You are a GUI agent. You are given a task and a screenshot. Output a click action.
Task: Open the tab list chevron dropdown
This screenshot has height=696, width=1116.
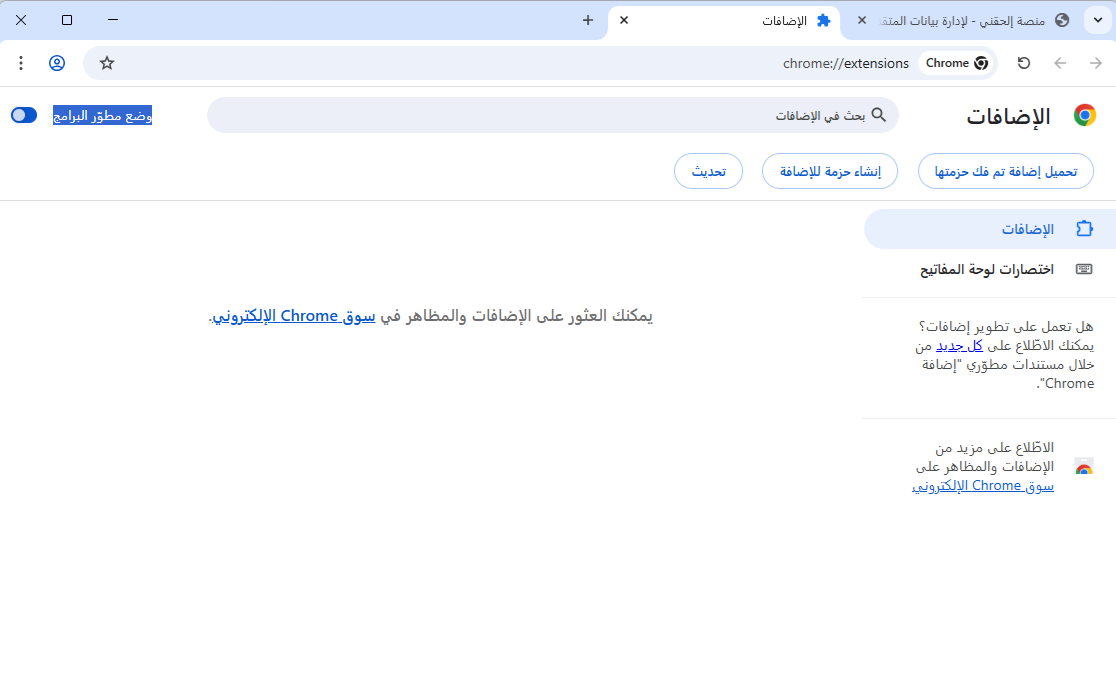coord(1097,19)
